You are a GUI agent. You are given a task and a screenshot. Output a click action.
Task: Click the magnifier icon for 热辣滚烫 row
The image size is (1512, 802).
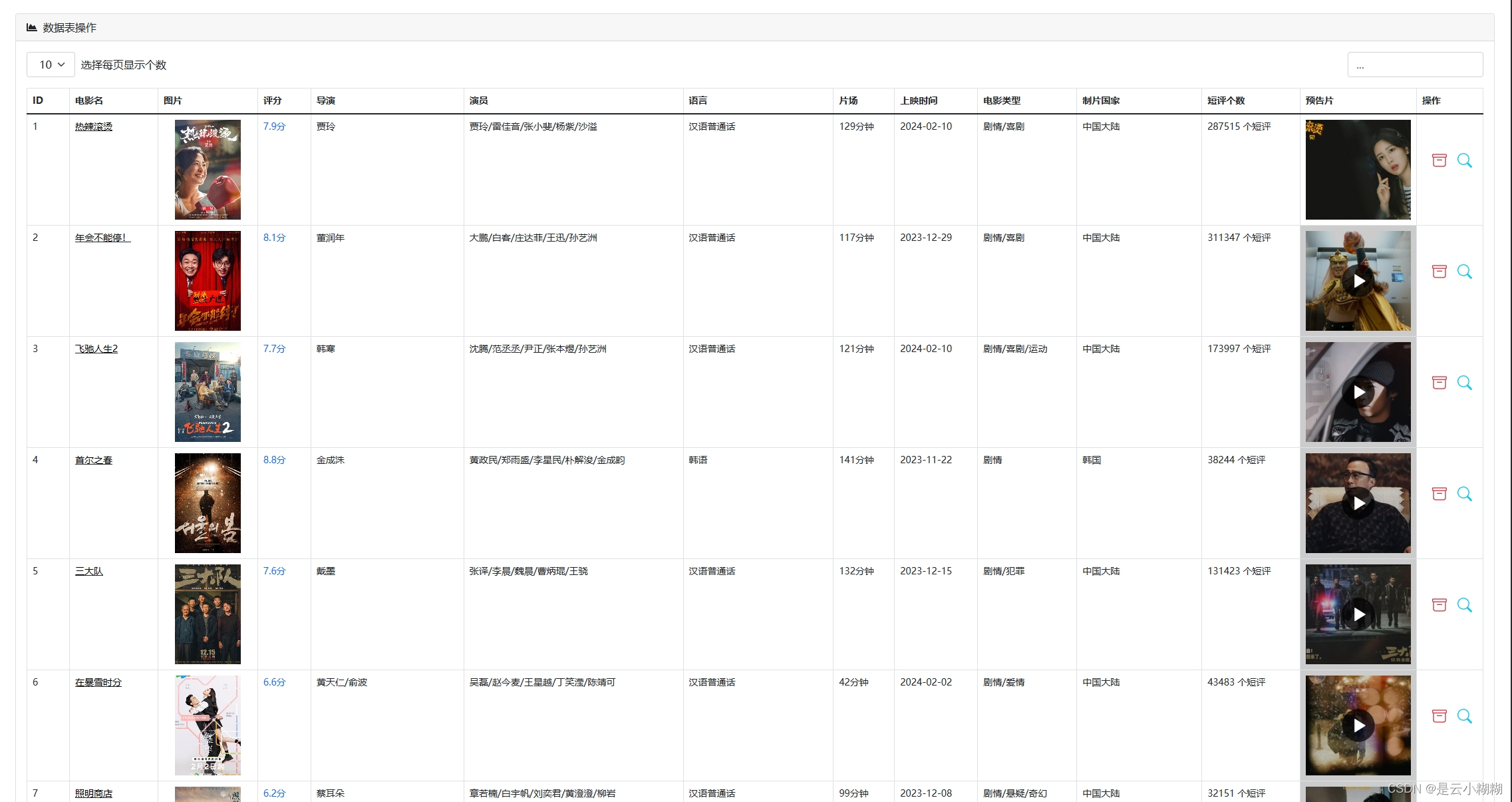(1464, 160)
